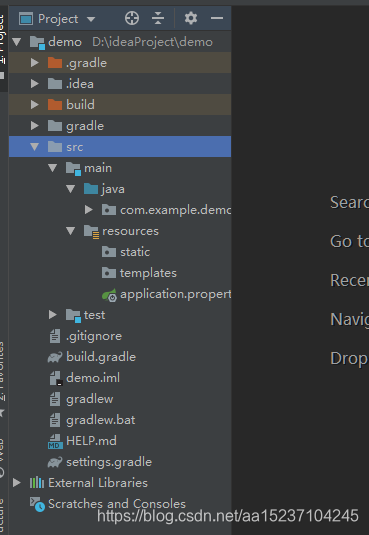Select the 'main' folder label

(98, 168)
